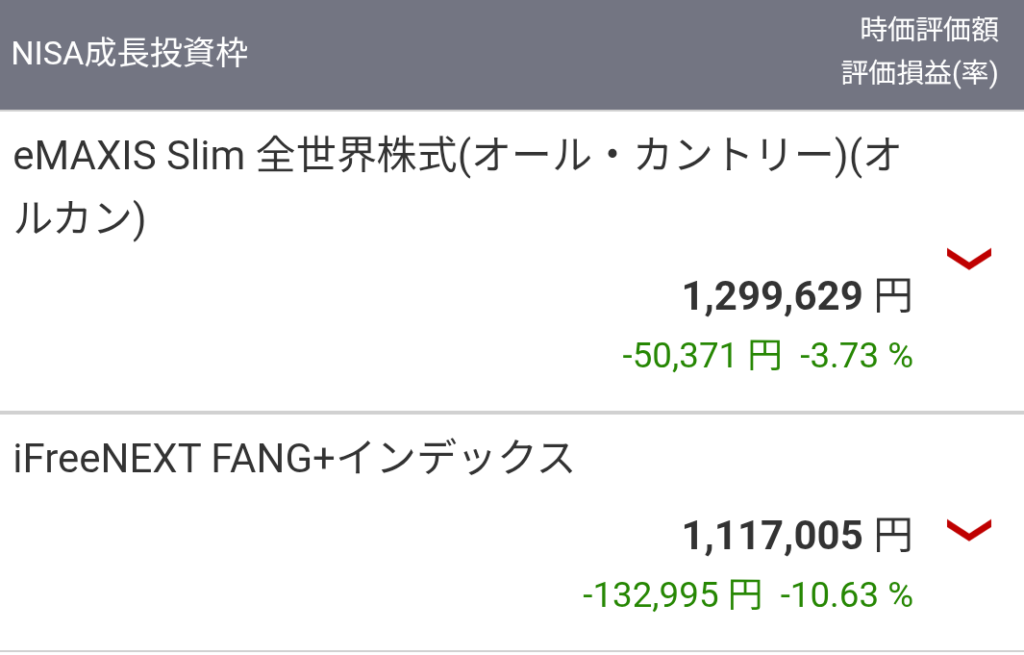
Task: Click the -10.63 % loss rate
Action: pos(846,596)
